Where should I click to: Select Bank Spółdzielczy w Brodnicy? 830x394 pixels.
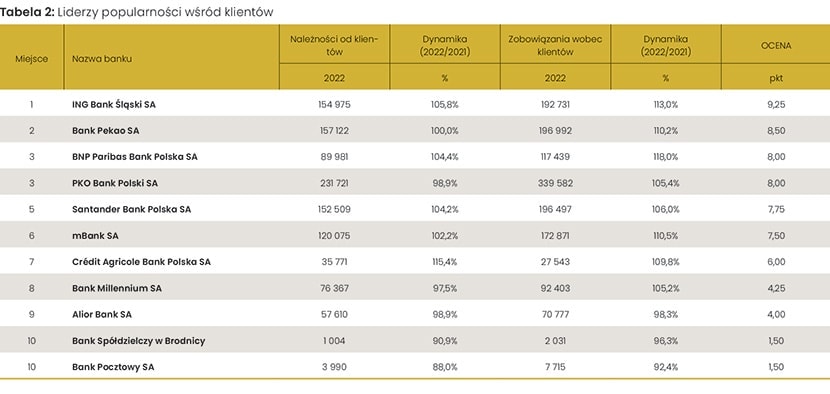click(139, 341)
